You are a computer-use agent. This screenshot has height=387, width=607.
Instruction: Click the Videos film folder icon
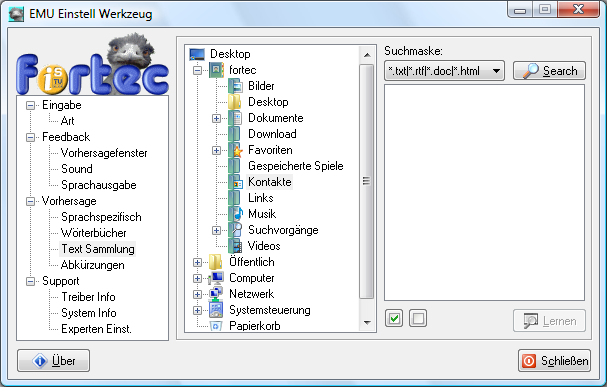point(235,246)
